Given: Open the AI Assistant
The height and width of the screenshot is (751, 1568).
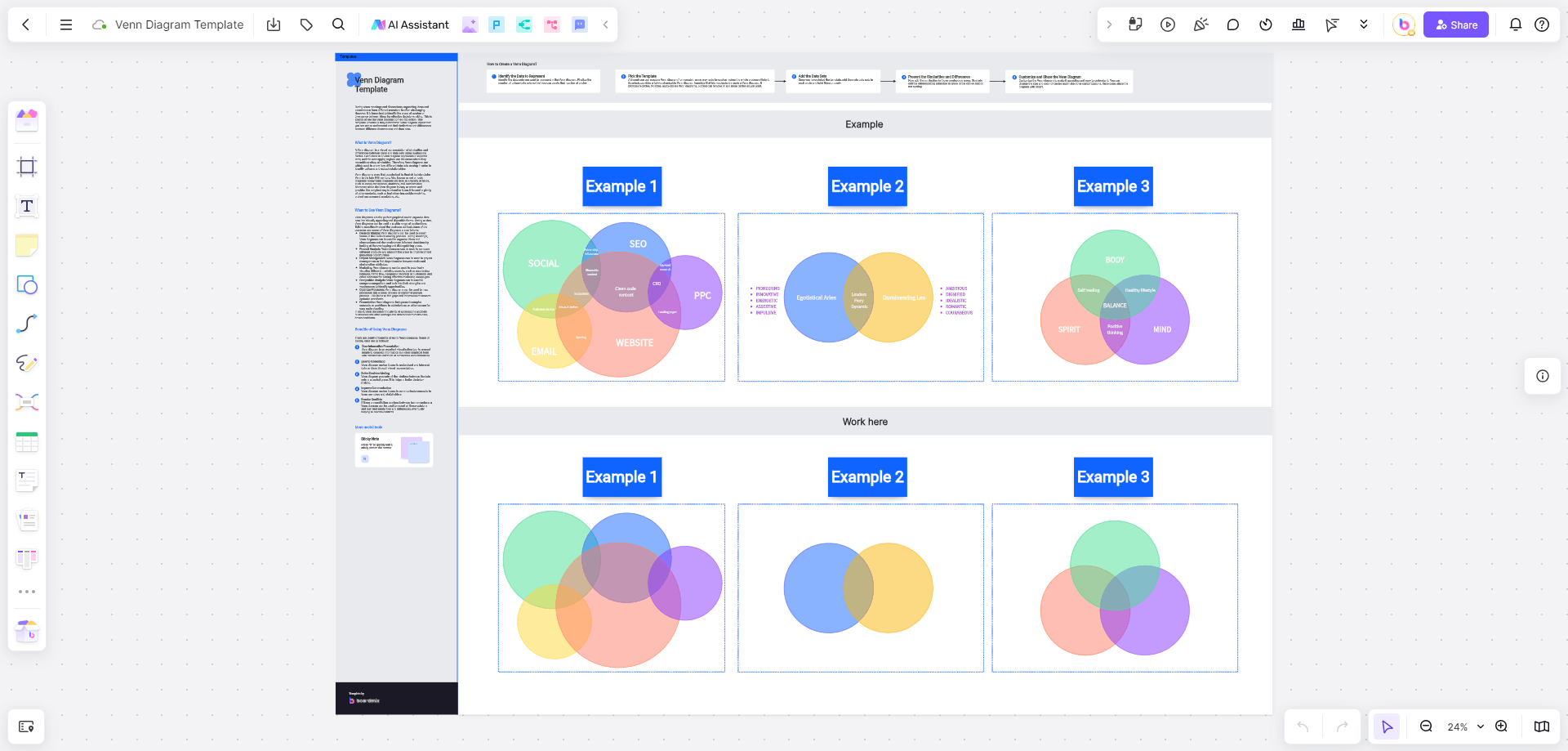Looking at the screenshot, I should click(x=410, y=25).
